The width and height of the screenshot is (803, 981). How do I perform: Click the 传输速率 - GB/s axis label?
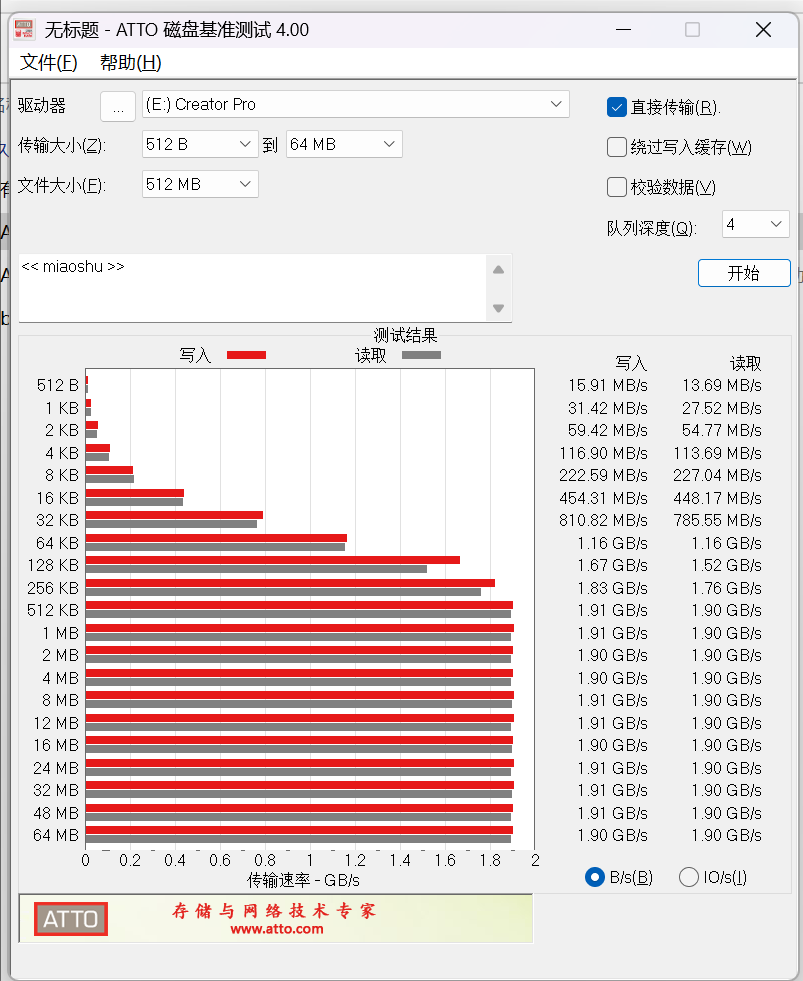point(304,881)
